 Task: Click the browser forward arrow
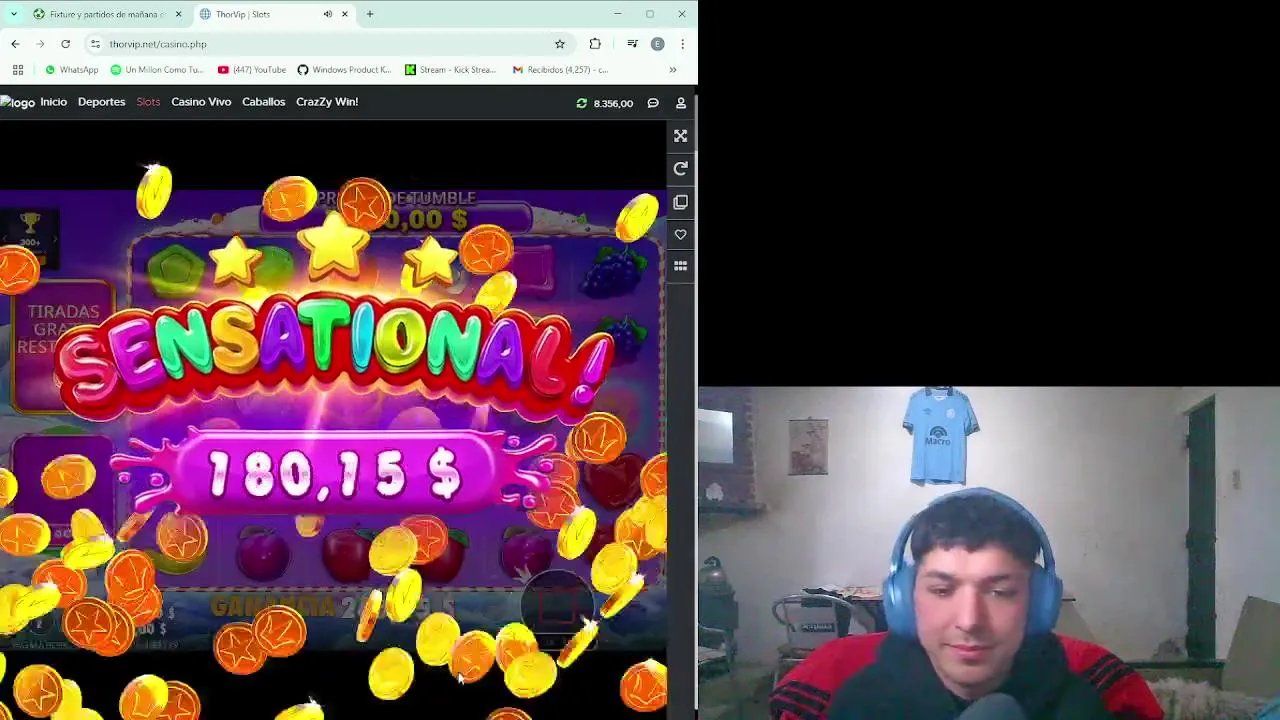point(40,44)
